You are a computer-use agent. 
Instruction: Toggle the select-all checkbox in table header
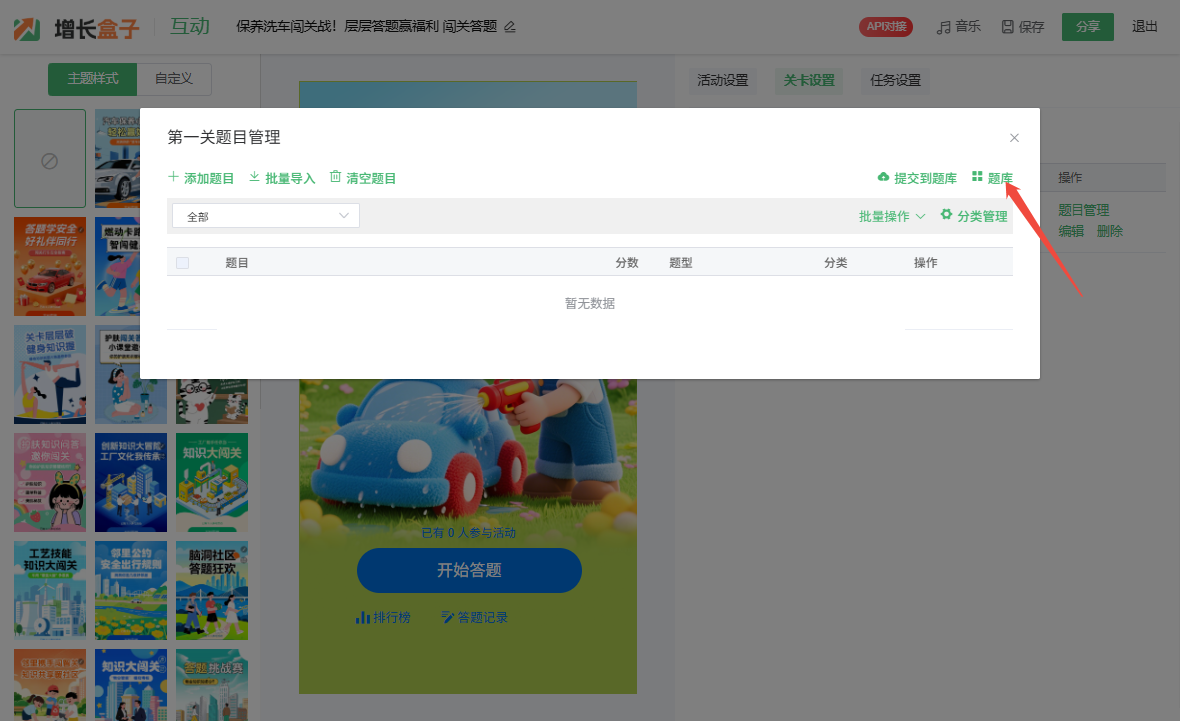(182, 263)
